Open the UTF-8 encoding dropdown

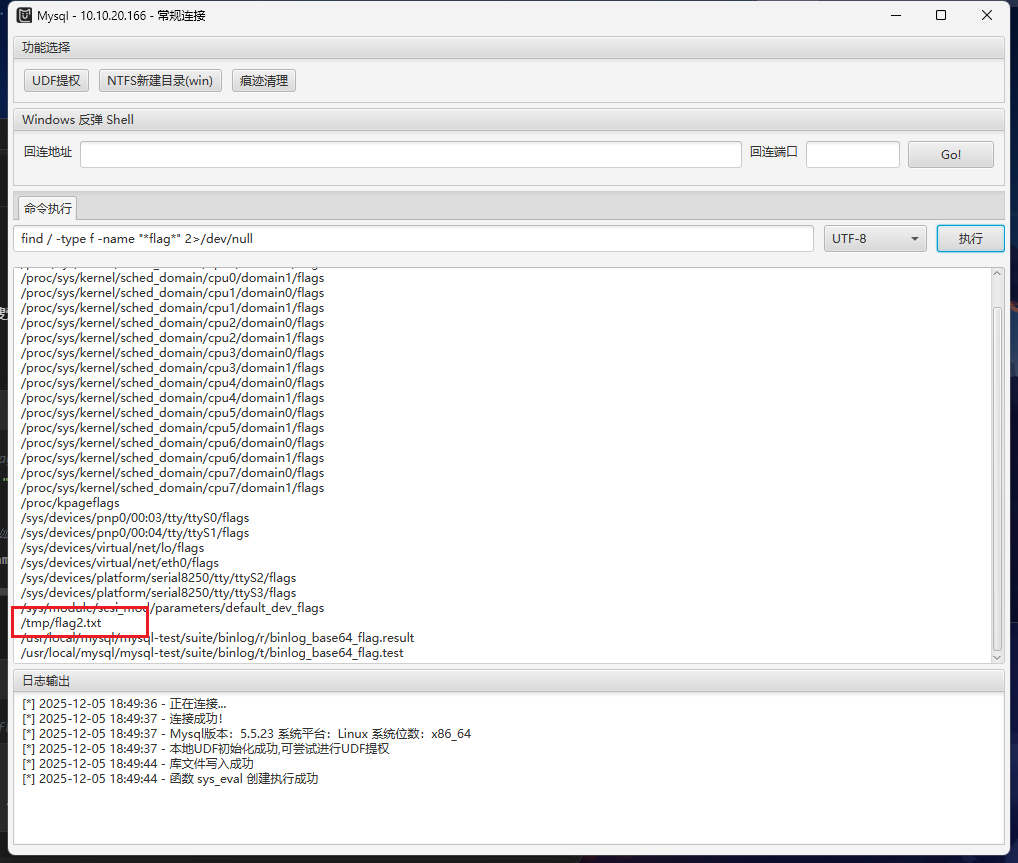(x=874, y=239)
